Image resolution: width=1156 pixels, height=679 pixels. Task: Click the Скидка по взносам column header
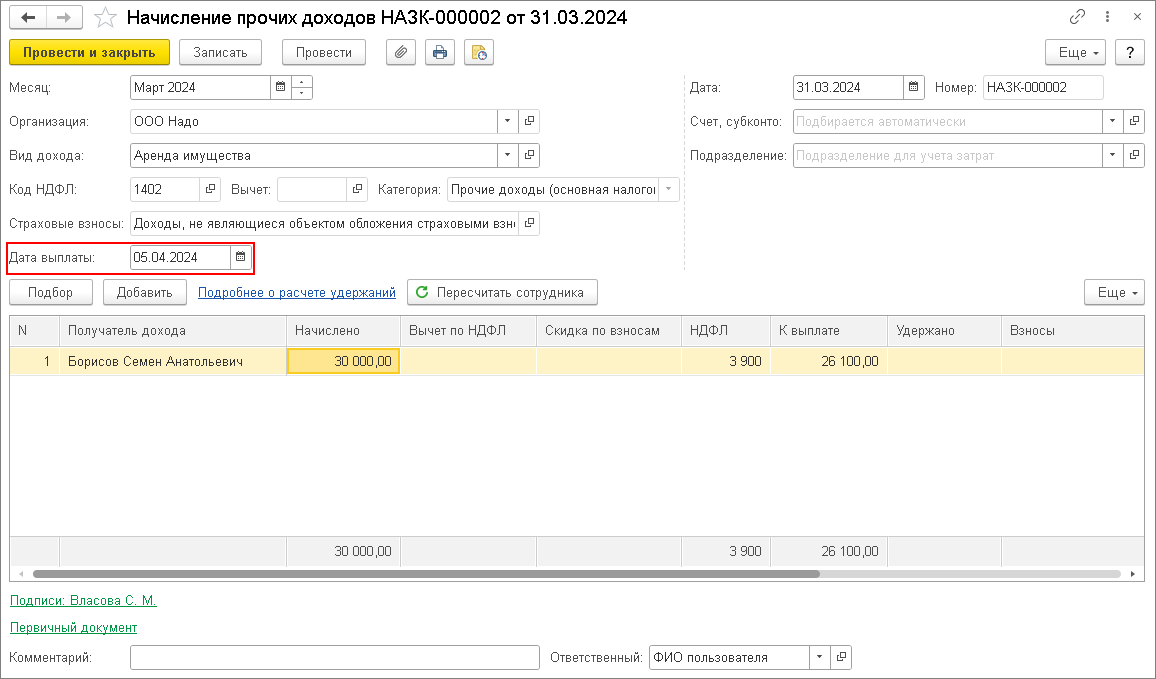click(x=609, y=330)
